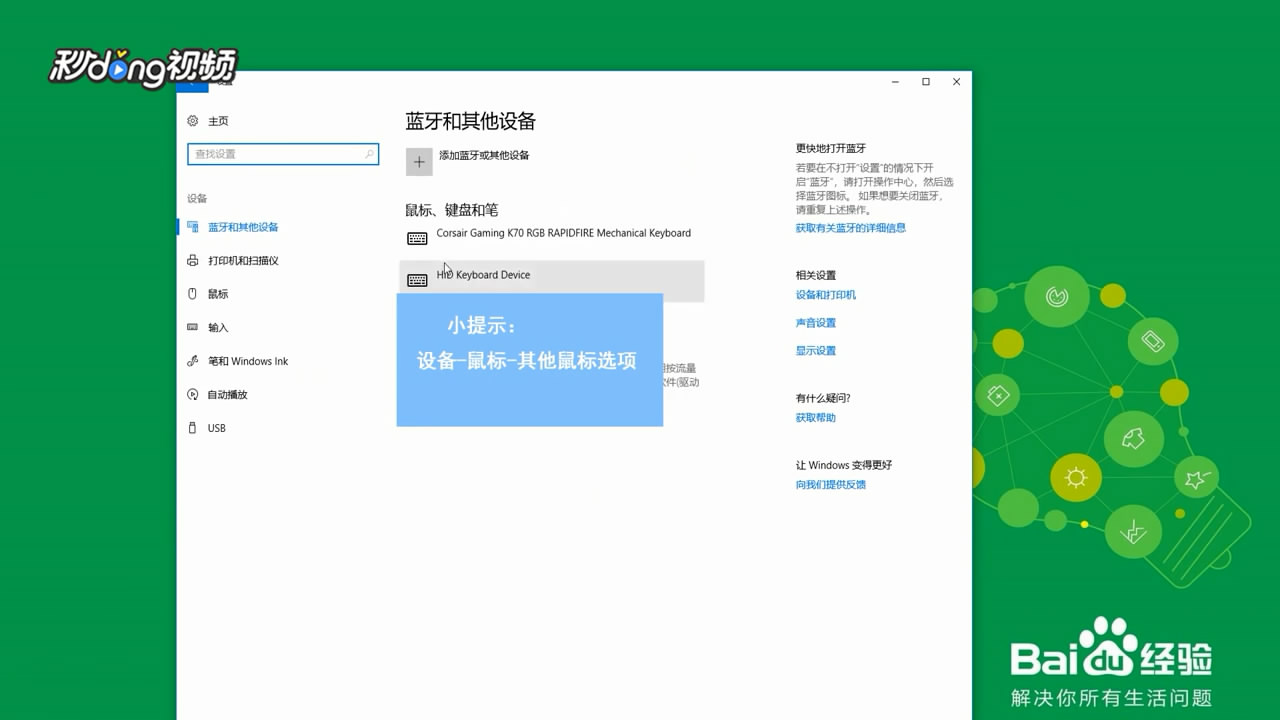Viewport: 1280px width, 720px height.
Task: Click the search settings input field
Action: click(283, 154)
